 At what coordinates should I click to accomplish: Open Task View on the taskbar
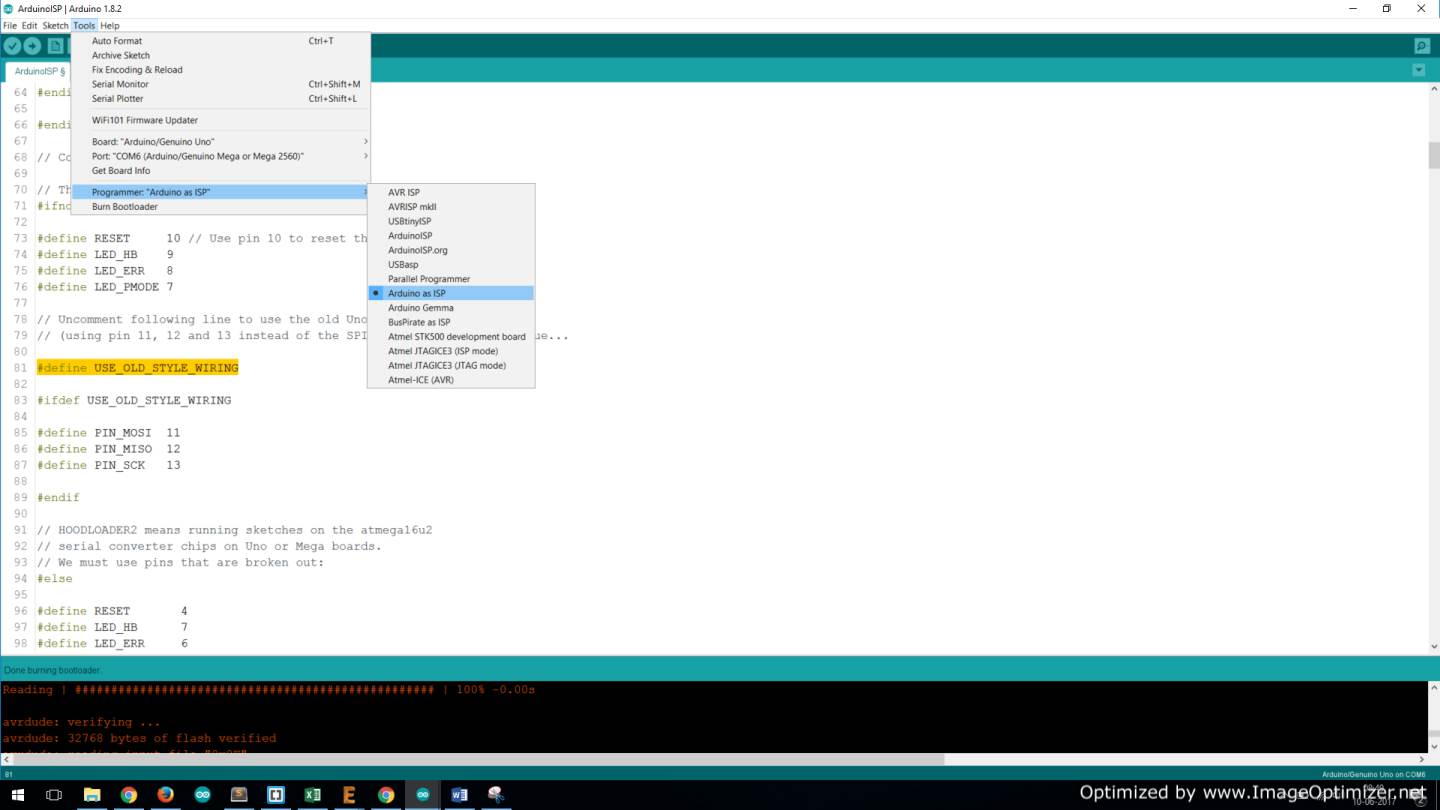(x=54, y=795)
